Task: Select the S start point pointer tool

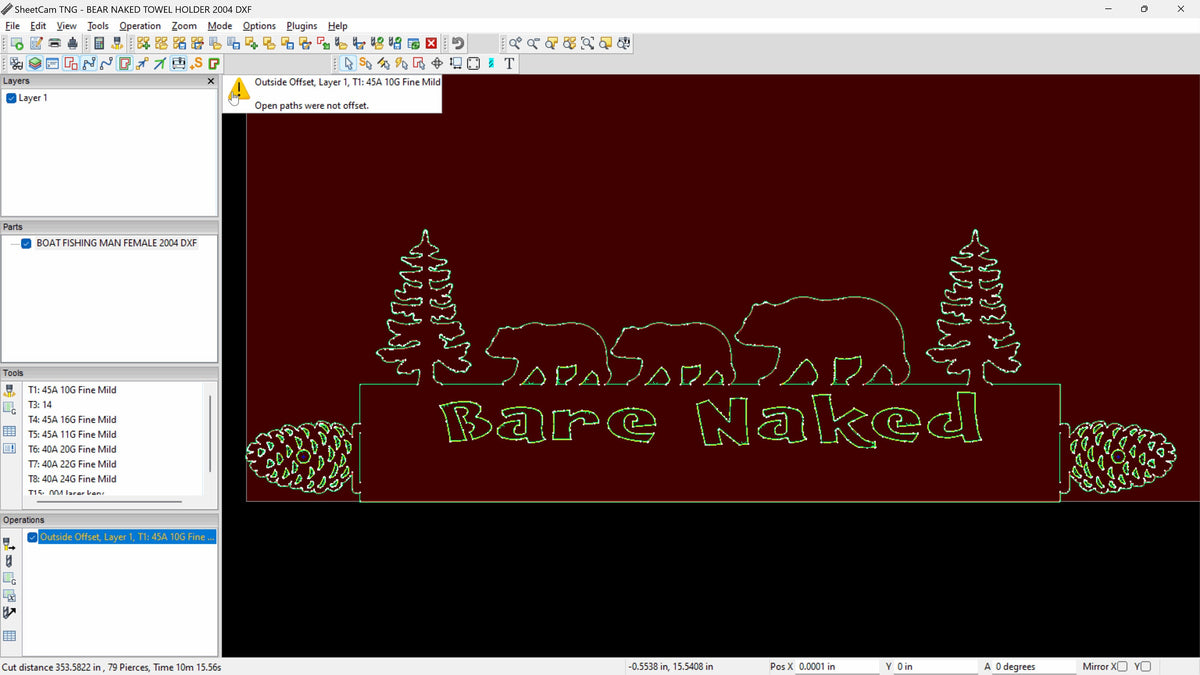Action: point(366,63)
